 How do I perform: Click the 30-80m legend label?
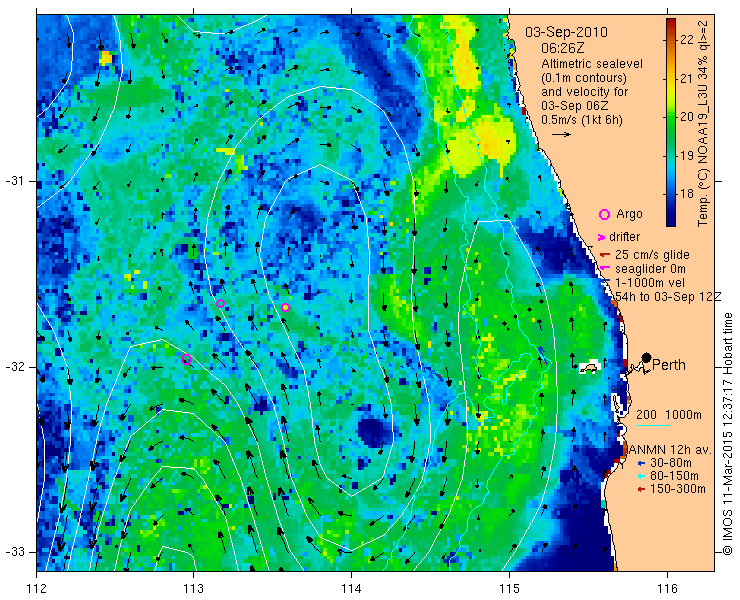pos(671,463)
